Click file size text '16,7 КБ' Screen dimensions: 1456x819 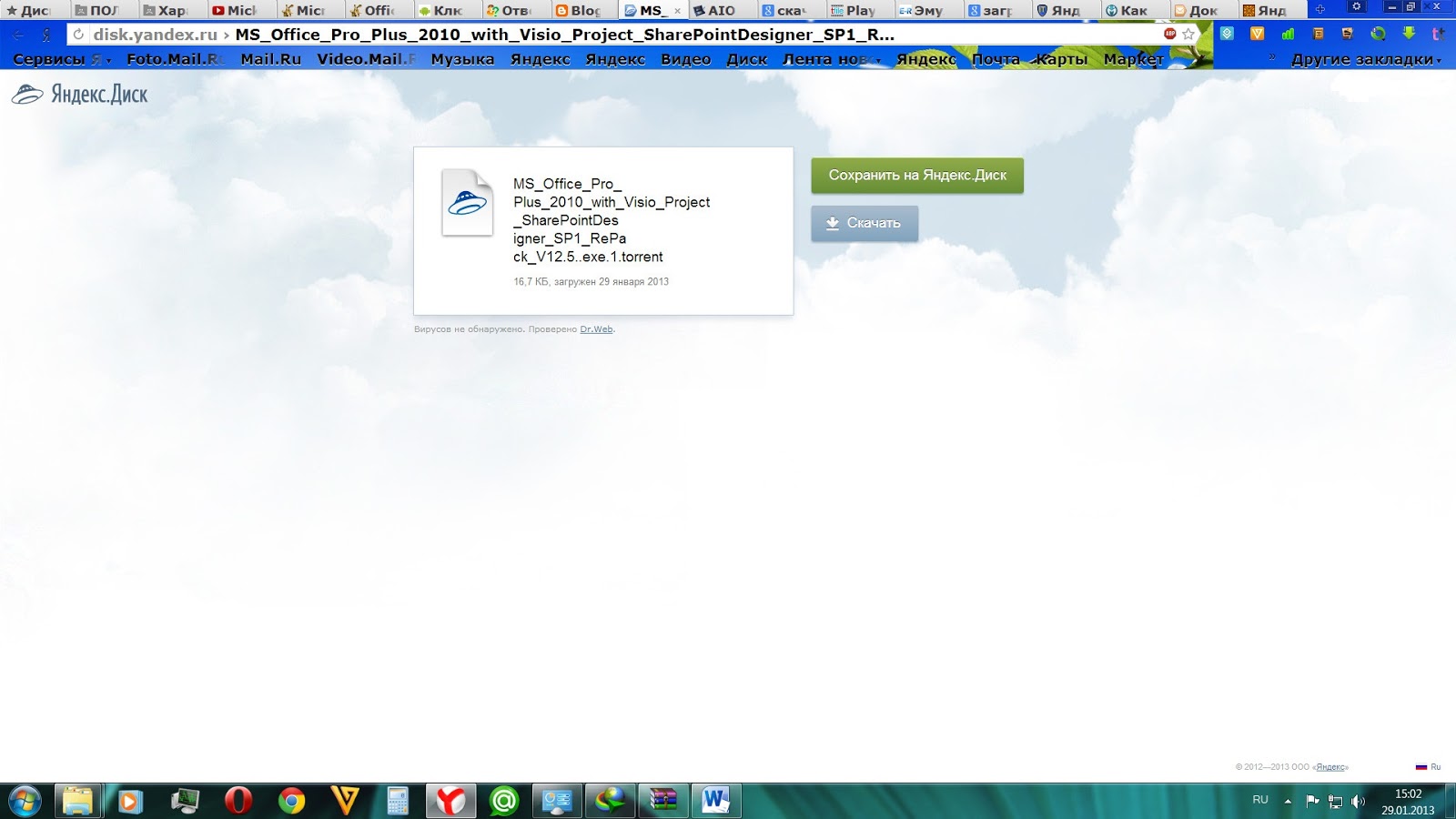pyautogui.click(x=531, y=282)
